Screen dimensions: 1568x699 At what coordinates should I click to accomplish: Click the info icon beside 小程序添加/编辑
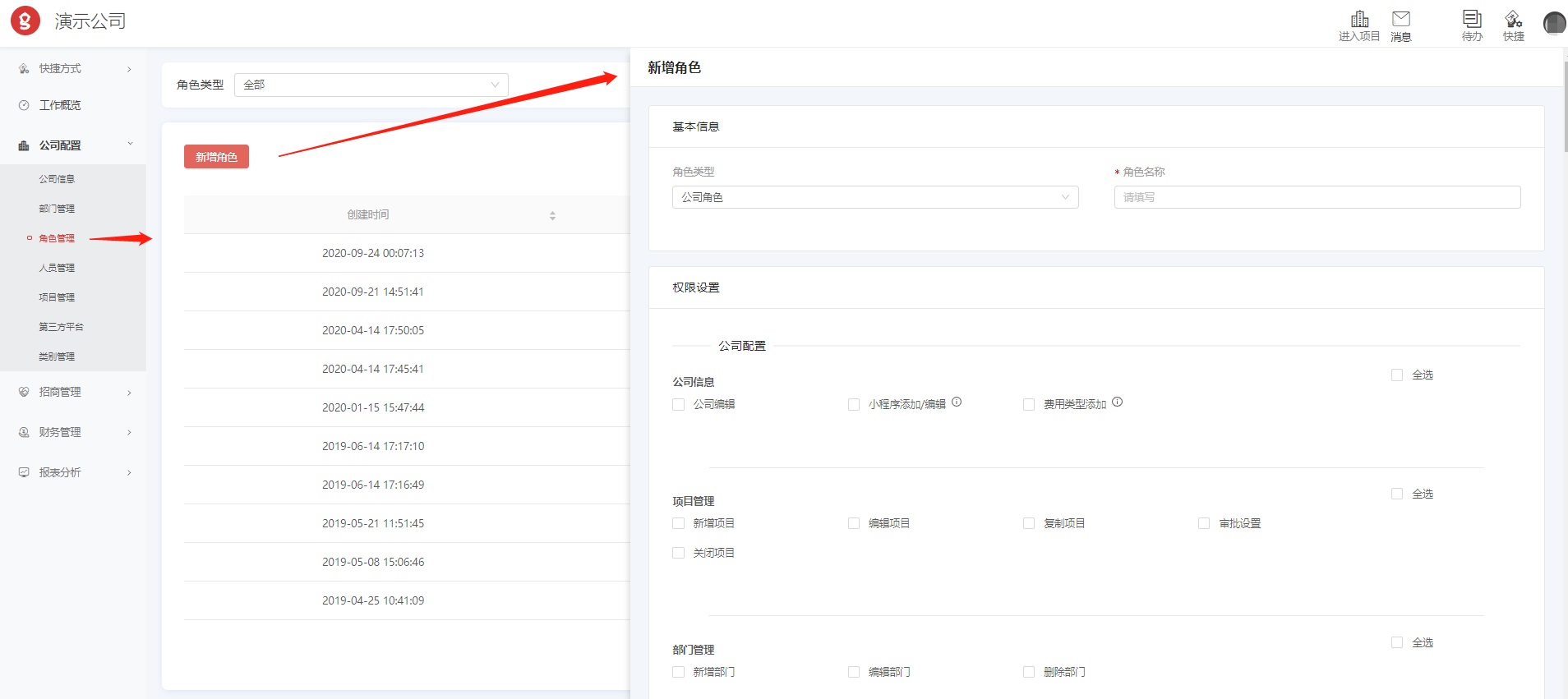[957, 402]
